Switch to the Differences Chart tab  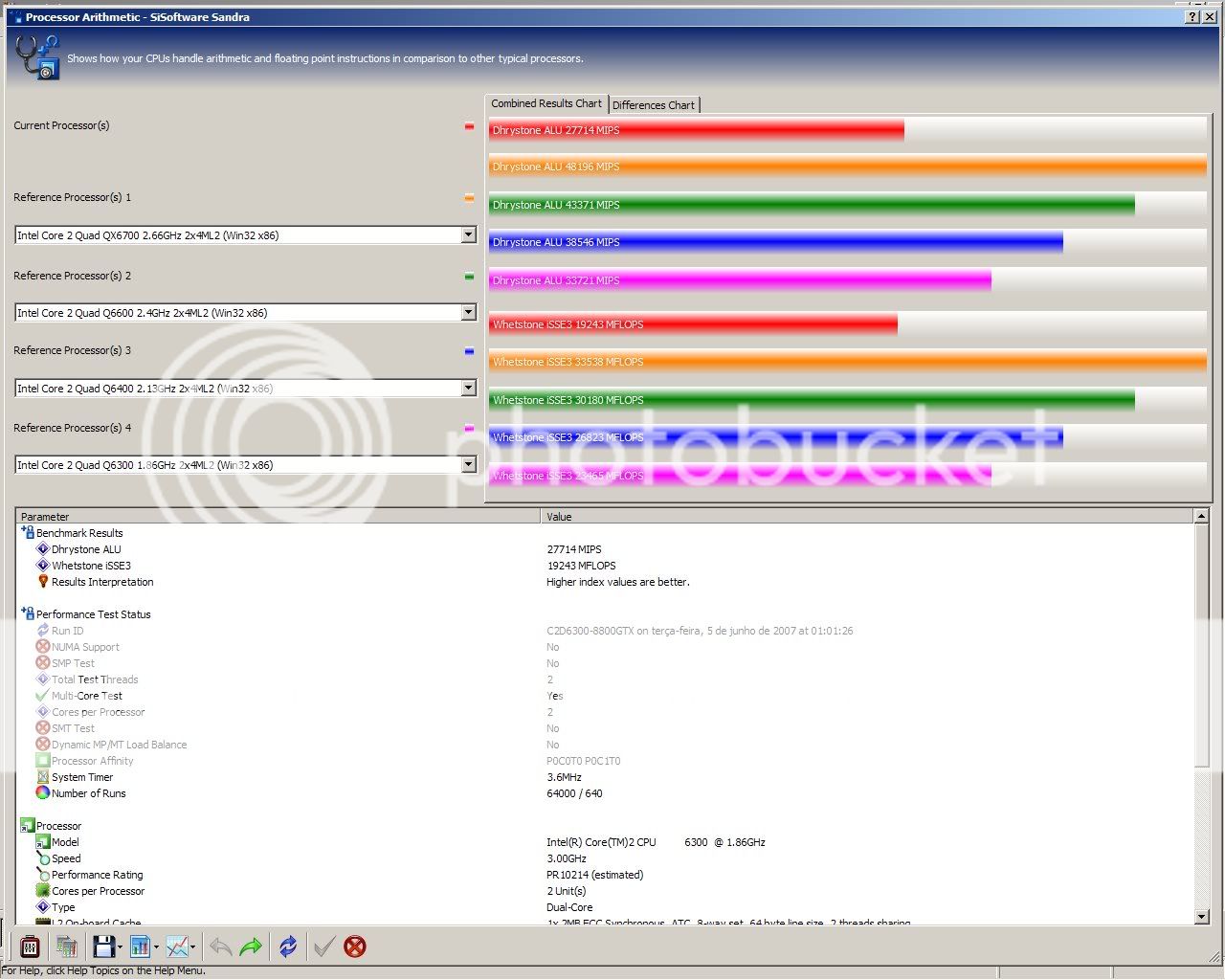[x=654, y=105]
